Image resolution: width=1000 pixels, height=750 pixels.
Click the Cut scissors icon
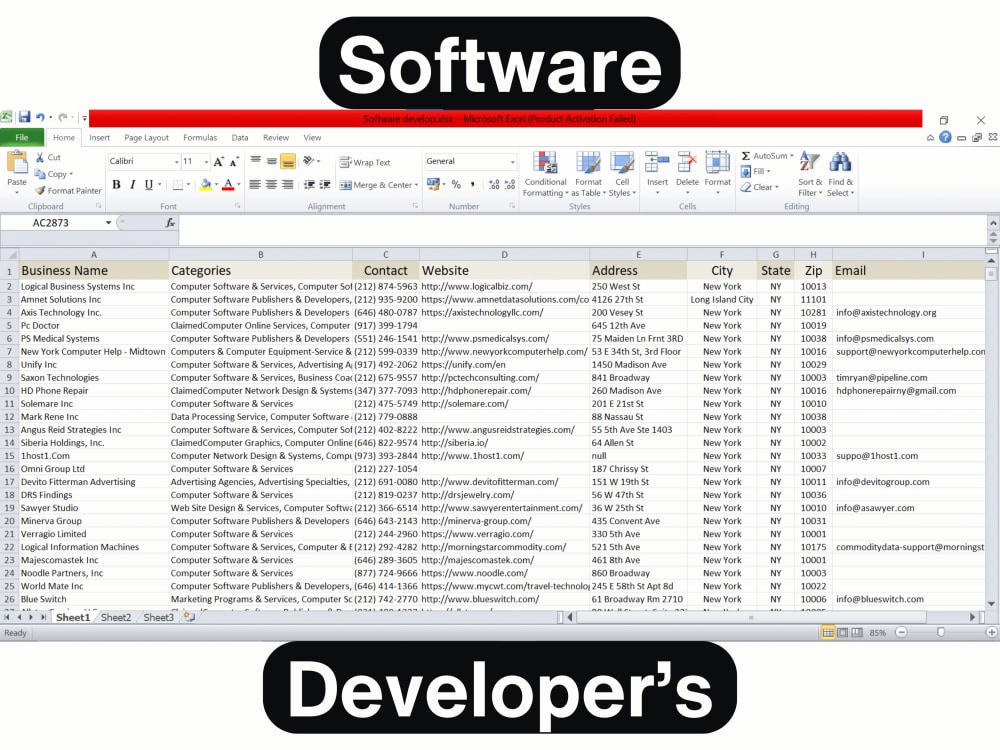point(40,157)
